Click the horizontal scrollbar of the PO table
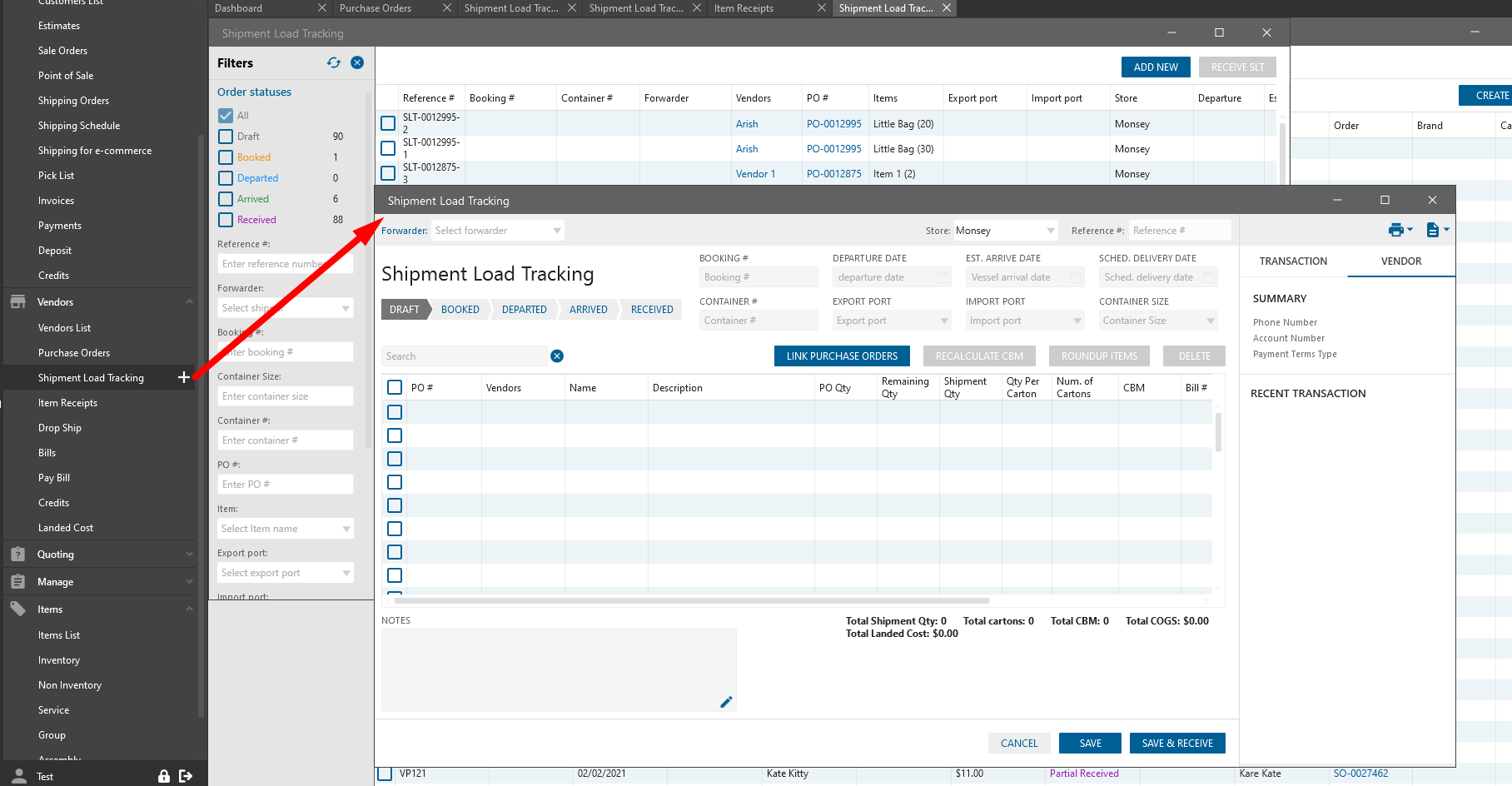Screen dimensions: 1512x786 (691, 600)
